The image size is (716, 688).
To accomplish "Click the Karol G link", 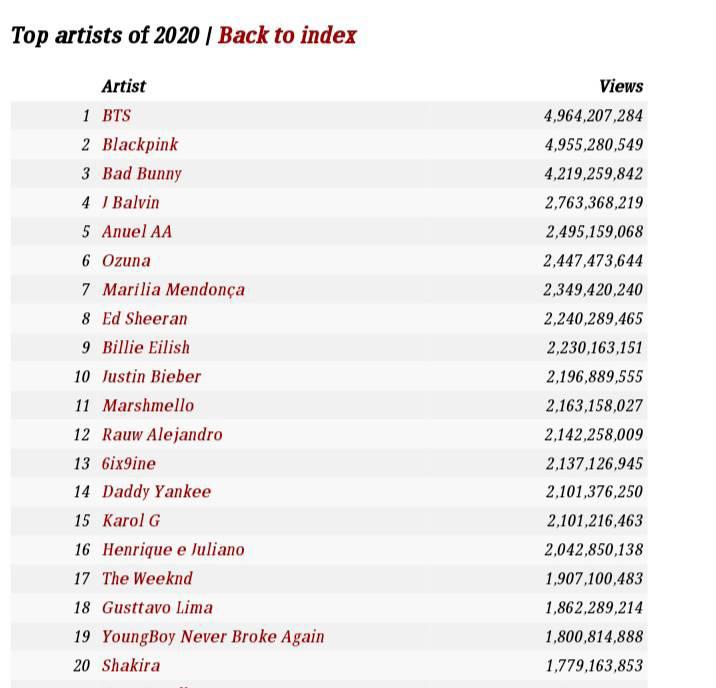I will tap(131, 520).
